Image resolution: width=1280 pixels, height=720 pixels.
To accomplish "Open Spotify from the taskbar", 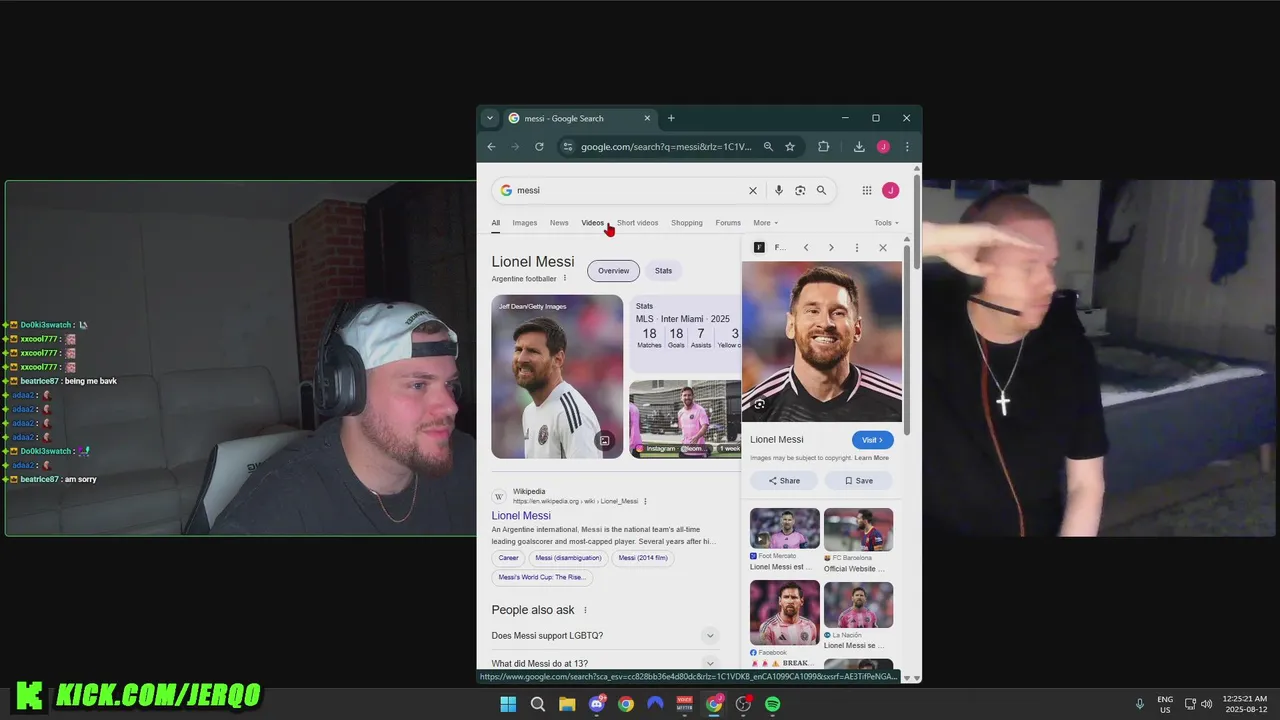I will tap(773, 704).
